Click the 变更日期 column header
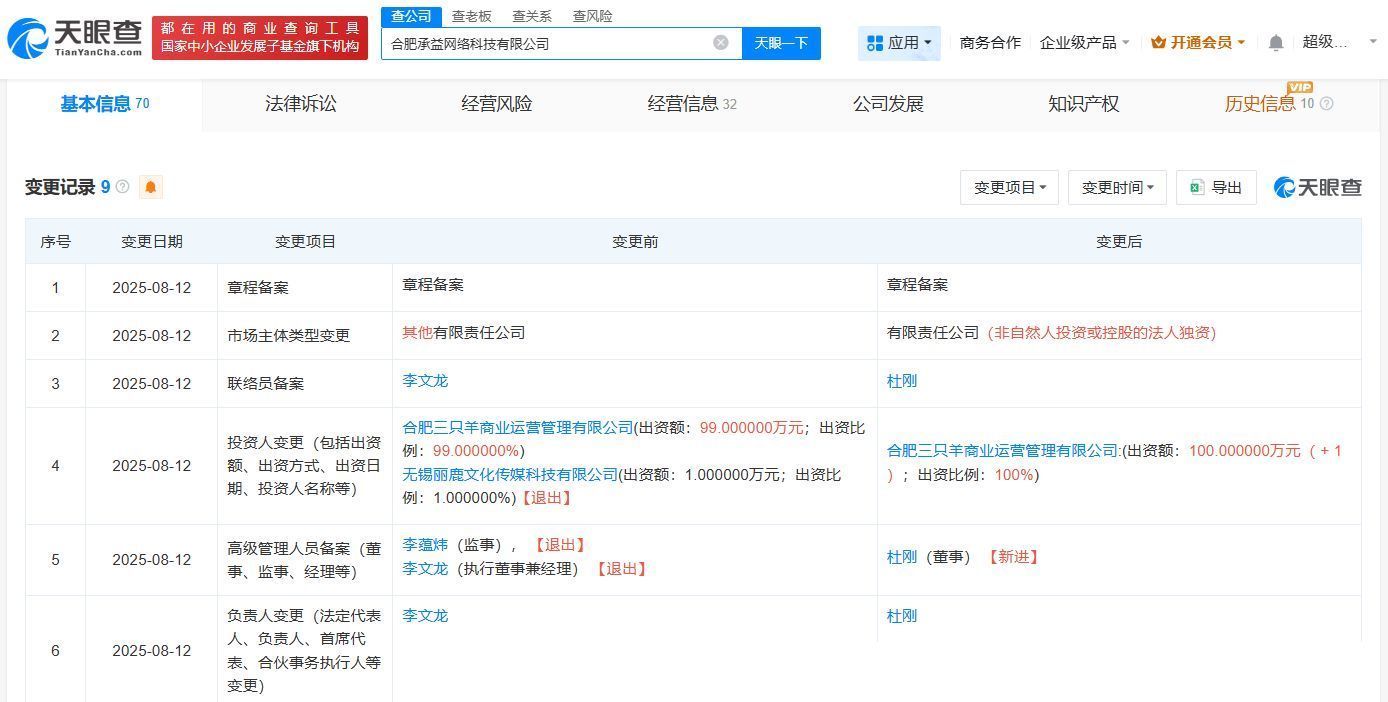1388x702 pixels. tap(152, 241)
